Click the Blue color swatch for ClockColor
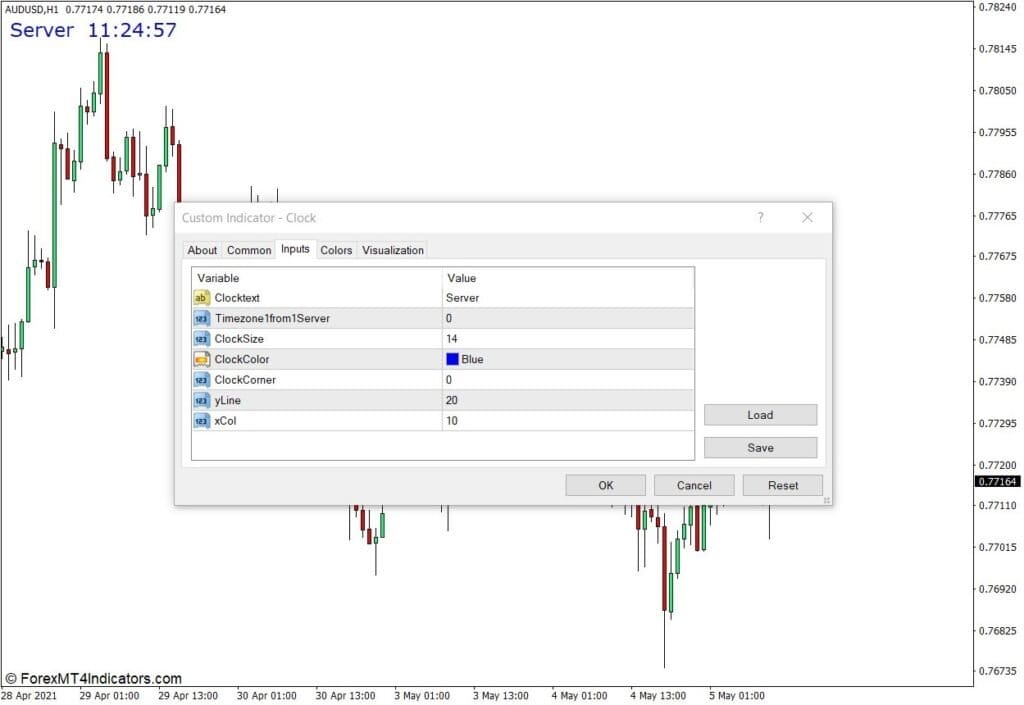 pyautogui.click(x=453, y=359)
